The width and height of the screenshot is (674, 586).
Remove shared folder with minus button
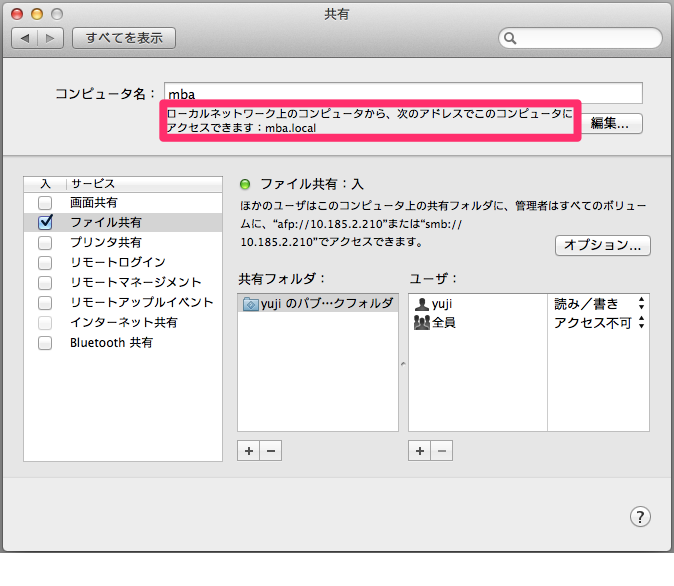click(270, 451)
